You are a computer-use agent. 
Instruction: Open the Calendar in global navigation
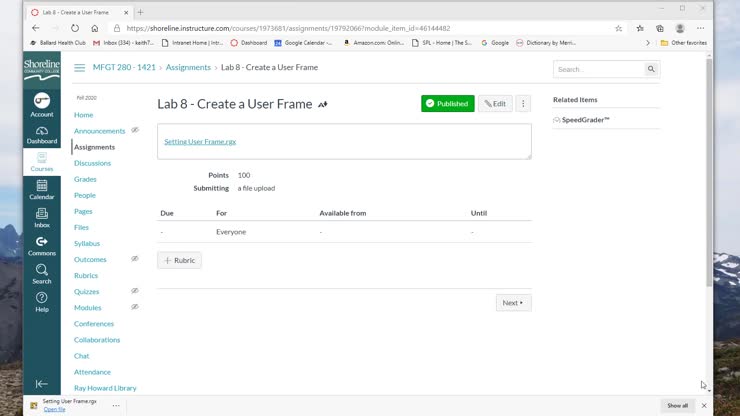pyautogui.click(x=42, y=190)
